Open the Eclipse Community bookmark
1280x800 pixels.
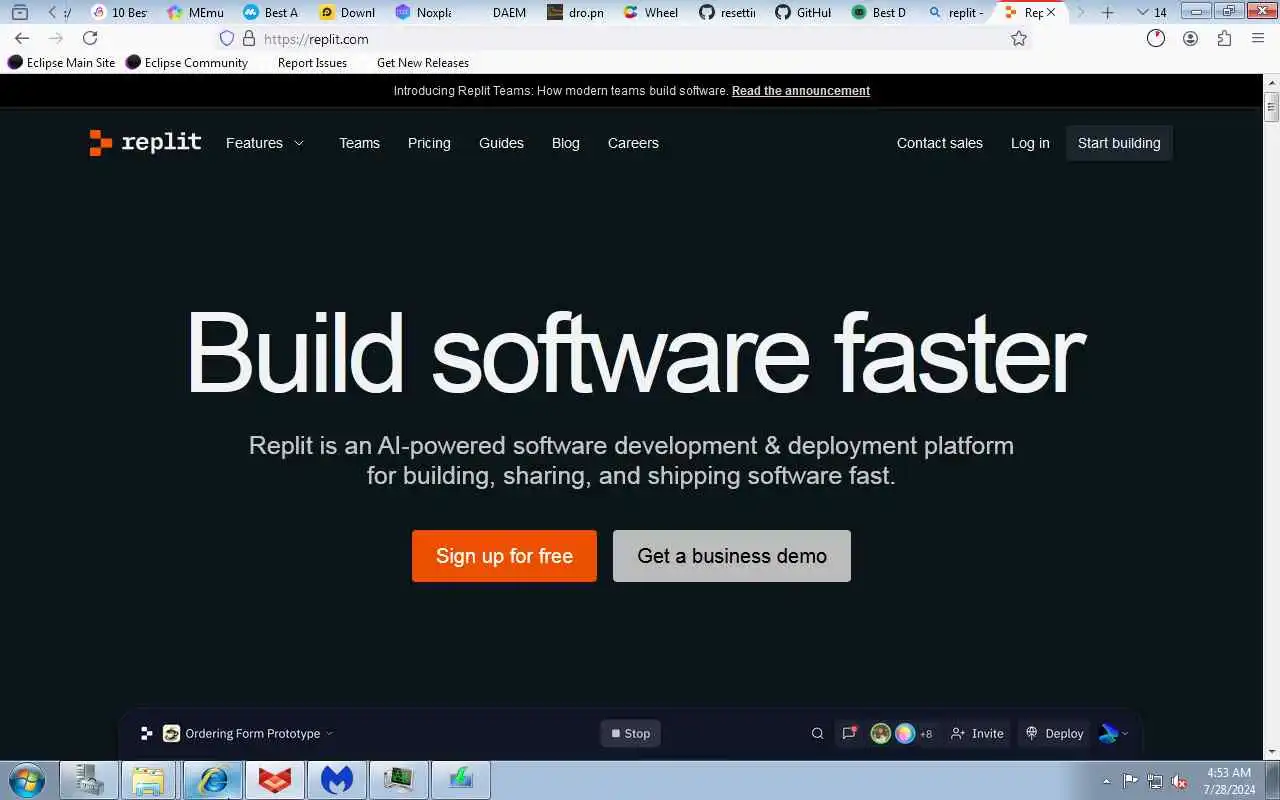(x=186, y=62)
